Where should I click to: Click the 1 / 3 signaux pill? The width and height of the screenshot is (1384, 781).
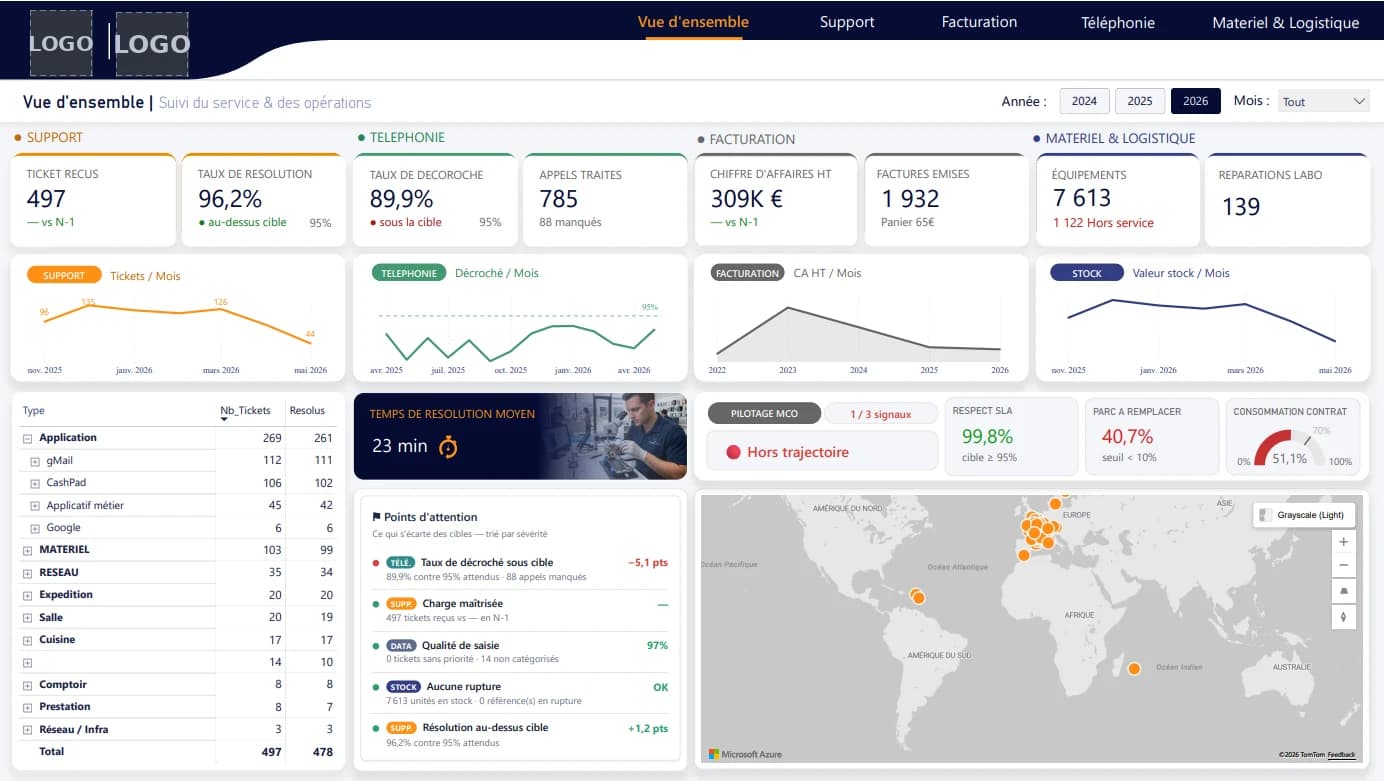[880, 414]
